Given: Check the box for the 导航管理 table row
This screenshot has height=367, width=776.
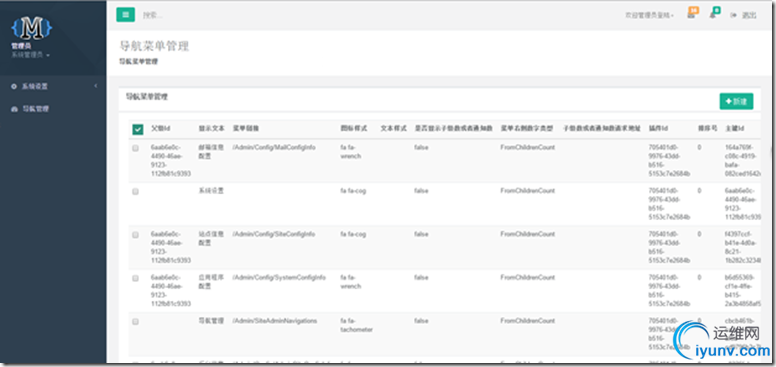Looking at the screenshot, I should click(136, 321).
